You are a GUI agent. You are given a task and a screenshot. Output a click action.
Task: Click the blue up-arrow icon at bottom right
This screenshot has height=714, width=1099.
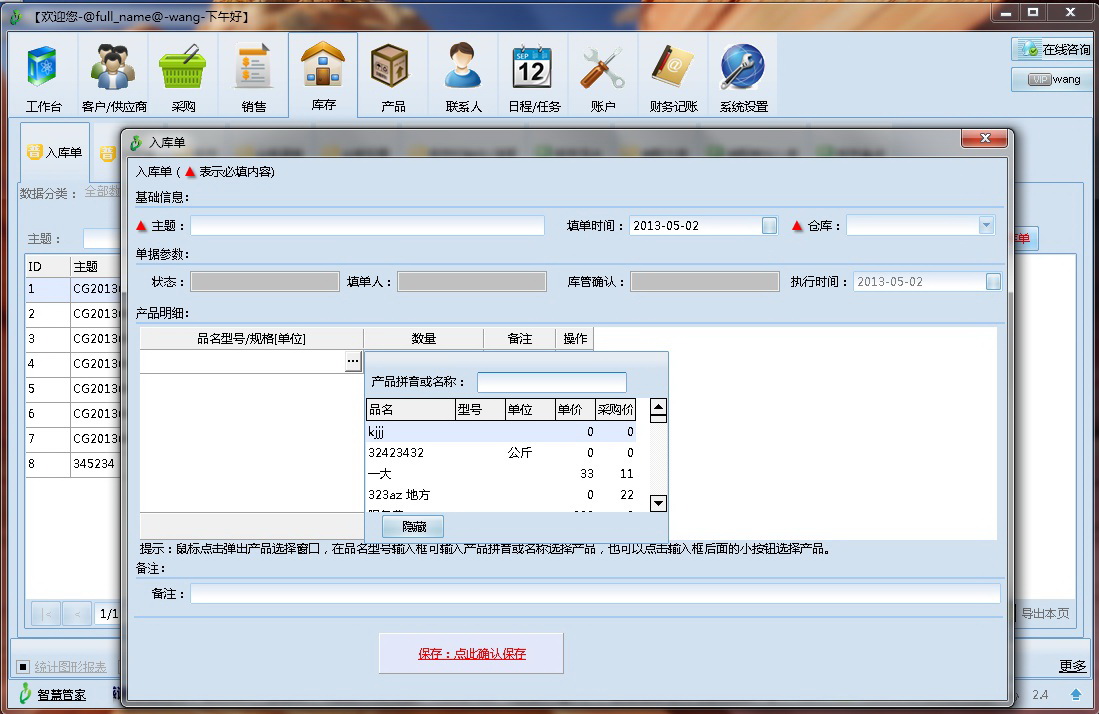[x=1076, y=694]
